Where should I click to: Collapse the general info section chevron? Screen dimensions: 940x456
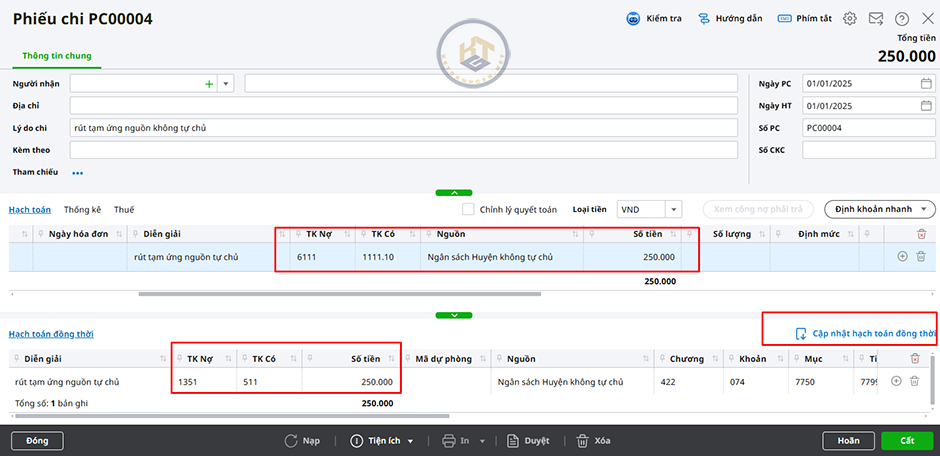[454, 192]
